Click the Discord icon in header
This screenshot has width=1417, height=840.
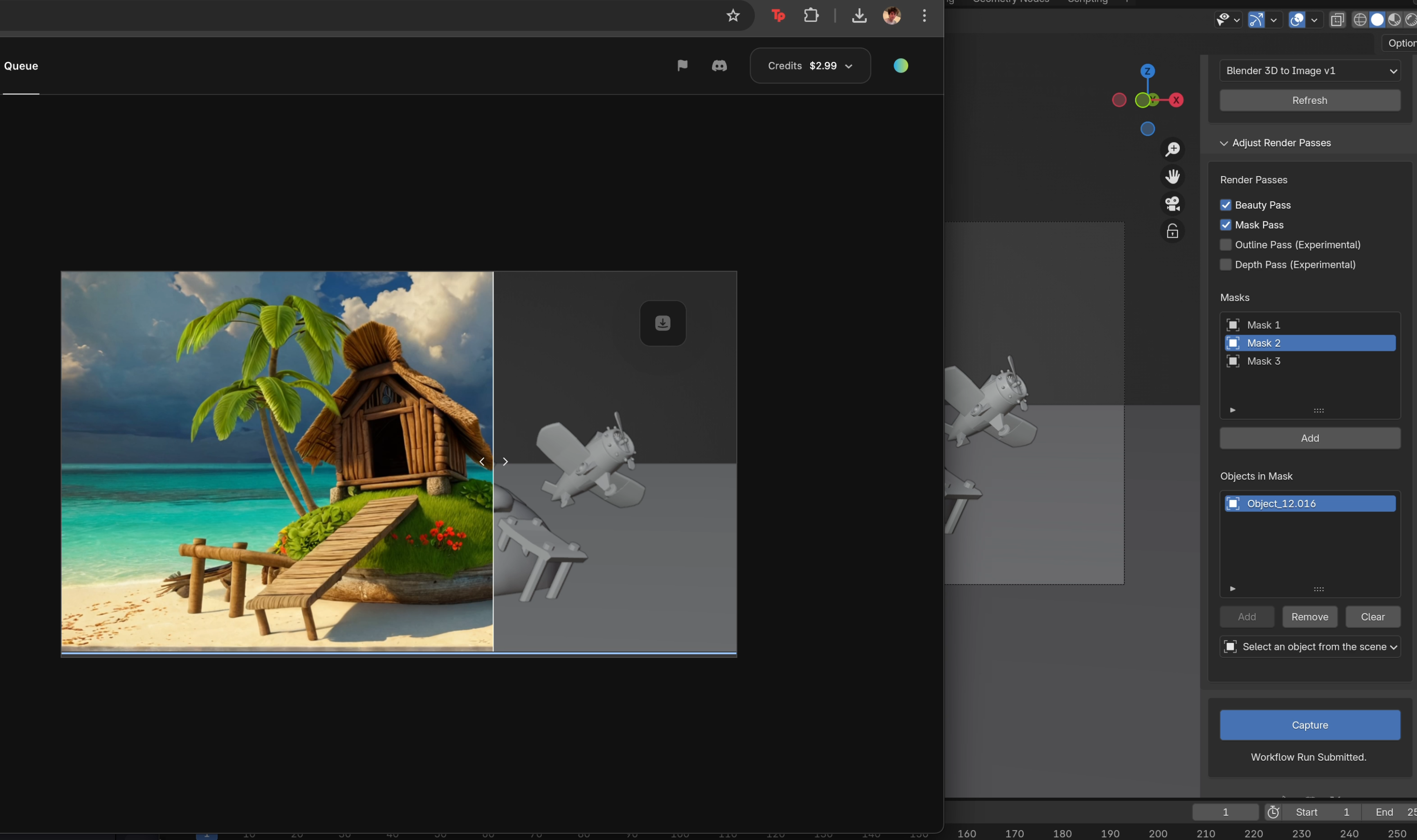point(719,66)
